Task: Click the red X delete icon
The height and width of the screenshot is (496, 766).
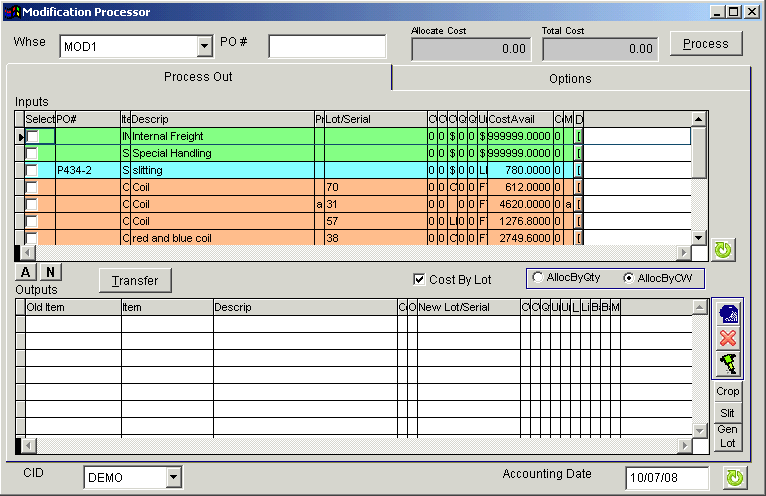Action: click(x=727, y=338)
